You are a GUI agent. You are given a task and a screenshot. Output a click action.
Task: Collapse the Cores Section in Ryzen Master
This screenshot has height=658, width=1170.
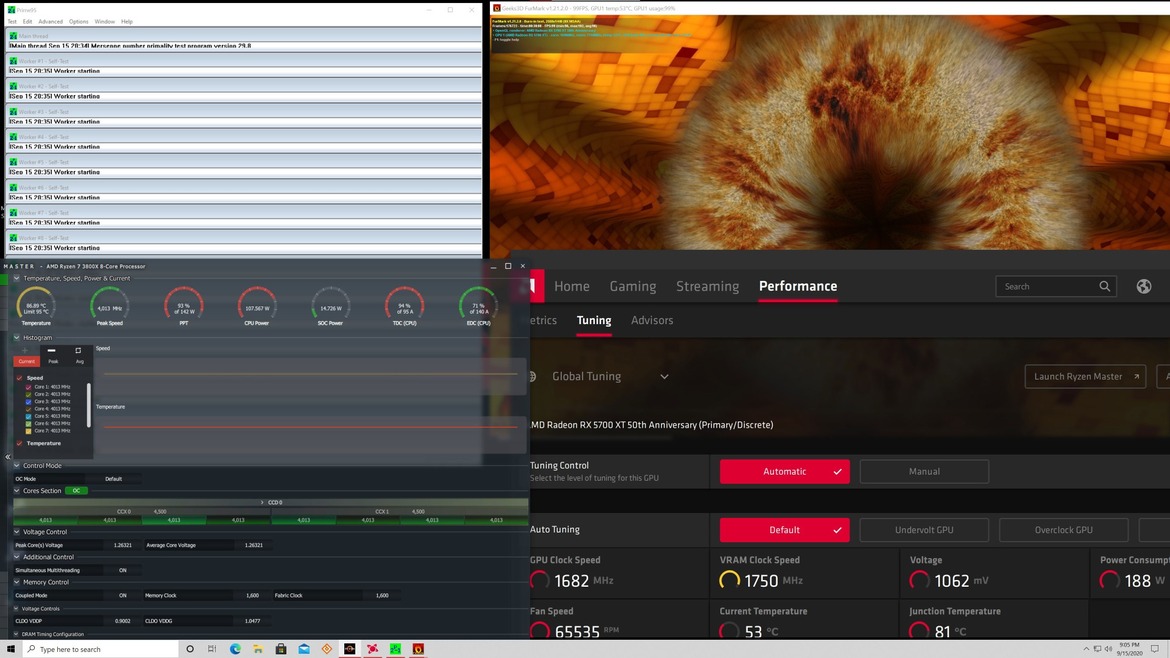(x=16, y=491)
